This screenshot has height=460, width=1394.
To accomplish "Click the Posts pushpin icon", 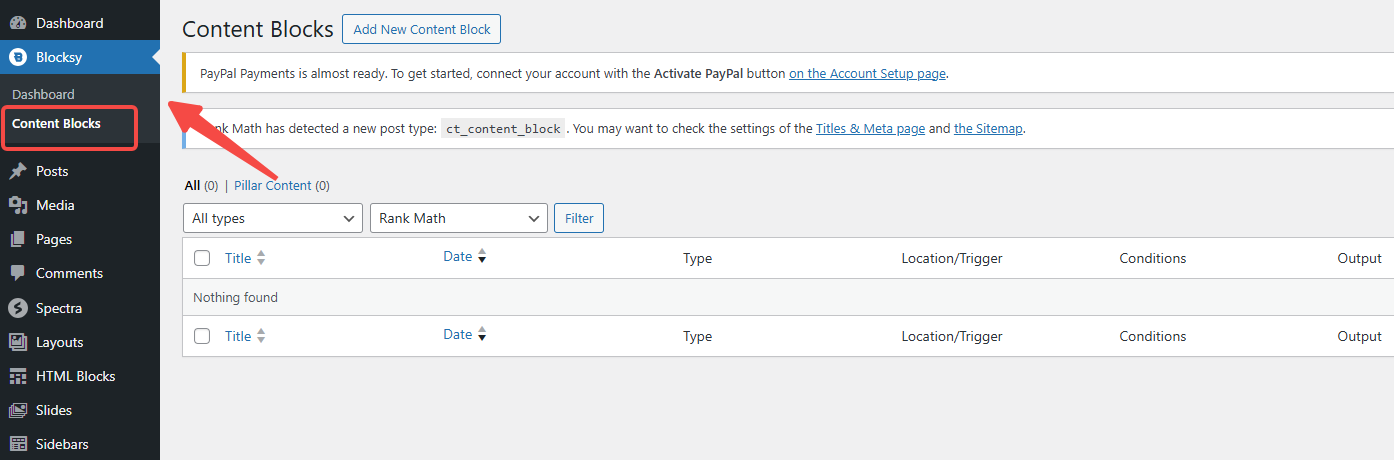I will click(x=18, y=172).
